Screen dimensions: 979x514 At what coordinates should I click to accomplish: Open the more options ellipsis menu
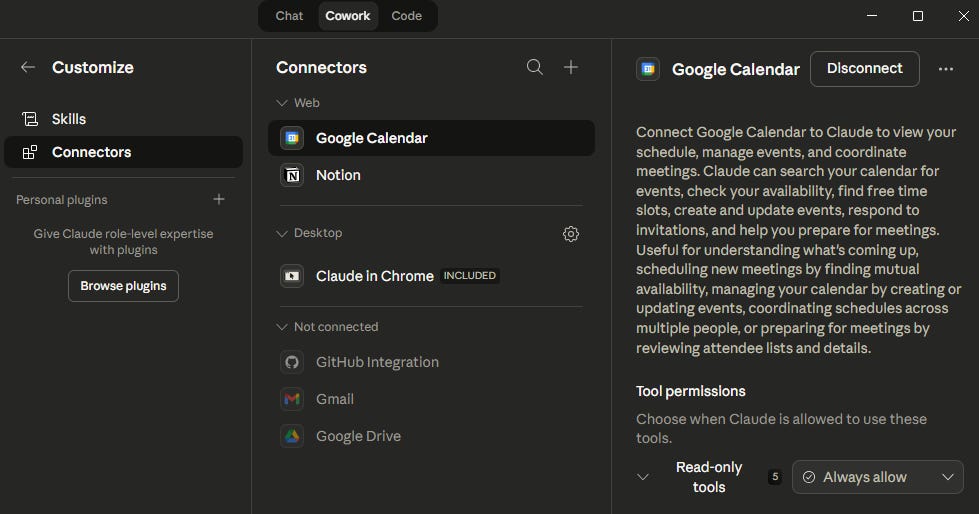pos(946,69)
